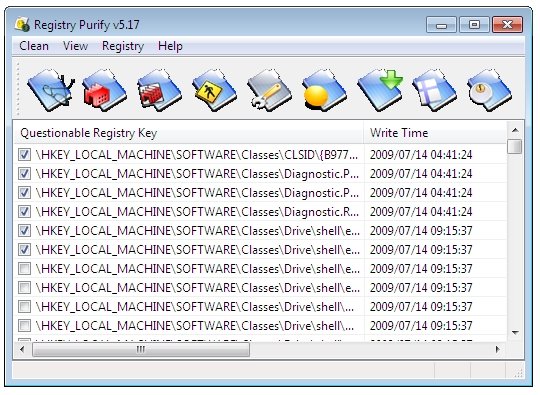Click the green down arrow toolbar icon
Image resolution: width=540 pixels, height=395 pixels.
(380, 90)
